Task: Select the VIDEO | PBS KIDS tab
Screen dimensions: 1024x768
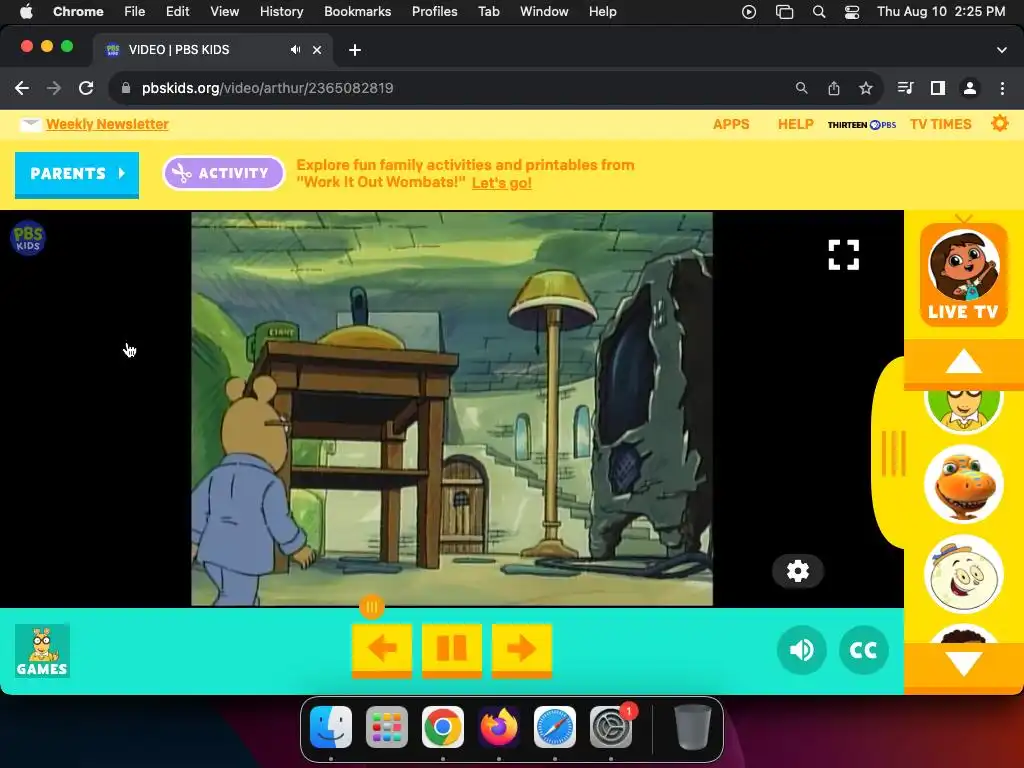Action: pos(214,50)
